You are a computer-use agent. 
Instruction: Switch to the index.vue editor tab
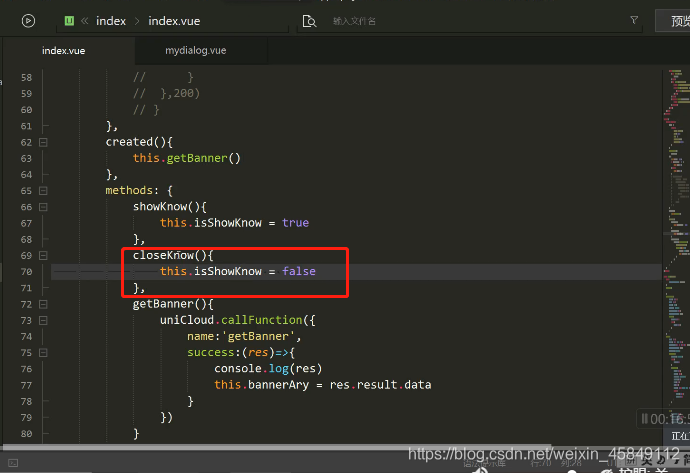click(x=64, y=51)
